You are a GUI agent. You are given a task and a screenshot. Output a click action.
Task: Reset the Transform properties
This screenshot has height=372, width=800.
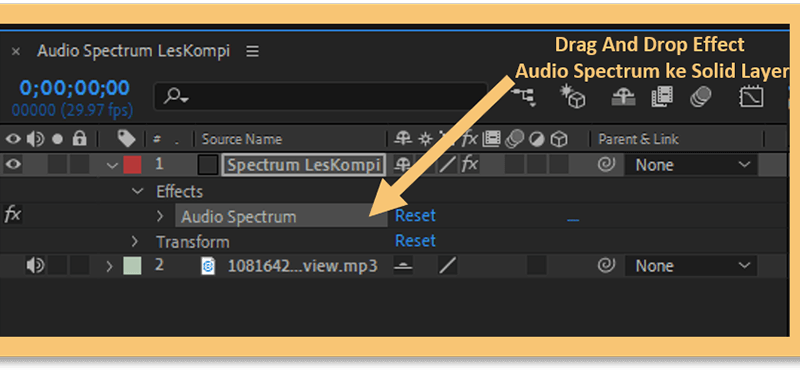click(415, 240)
